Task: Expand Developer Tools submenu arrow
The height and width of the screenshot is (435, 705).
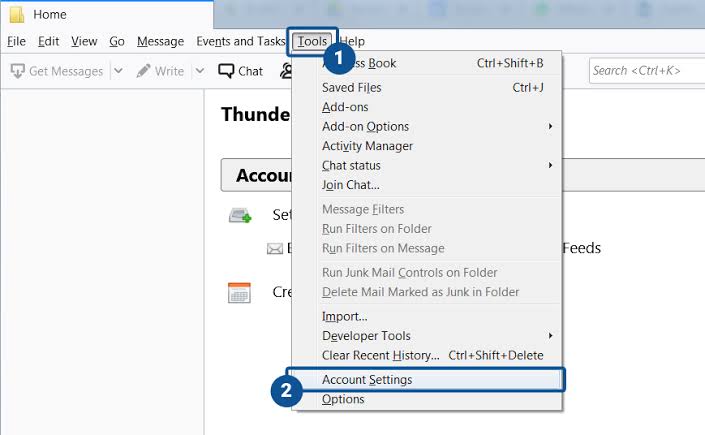Action: [x=550, y=336]
